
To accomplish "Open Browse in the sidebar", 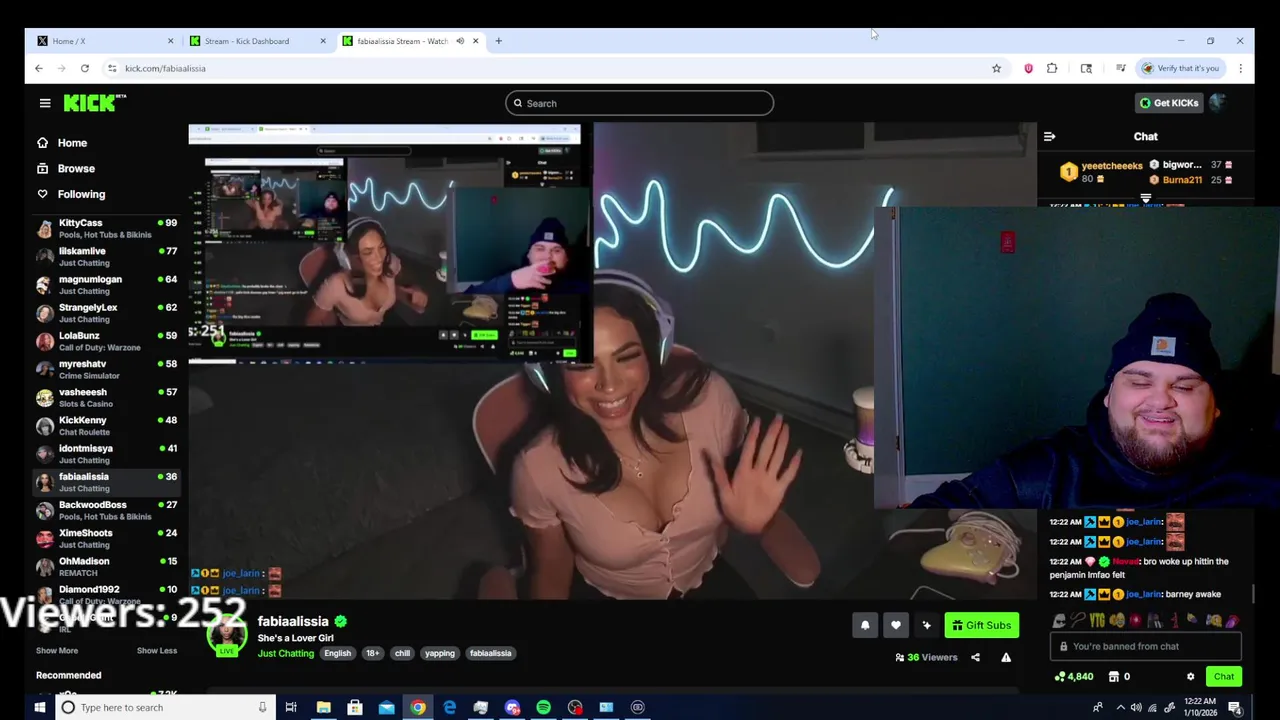I will point(66,169).
